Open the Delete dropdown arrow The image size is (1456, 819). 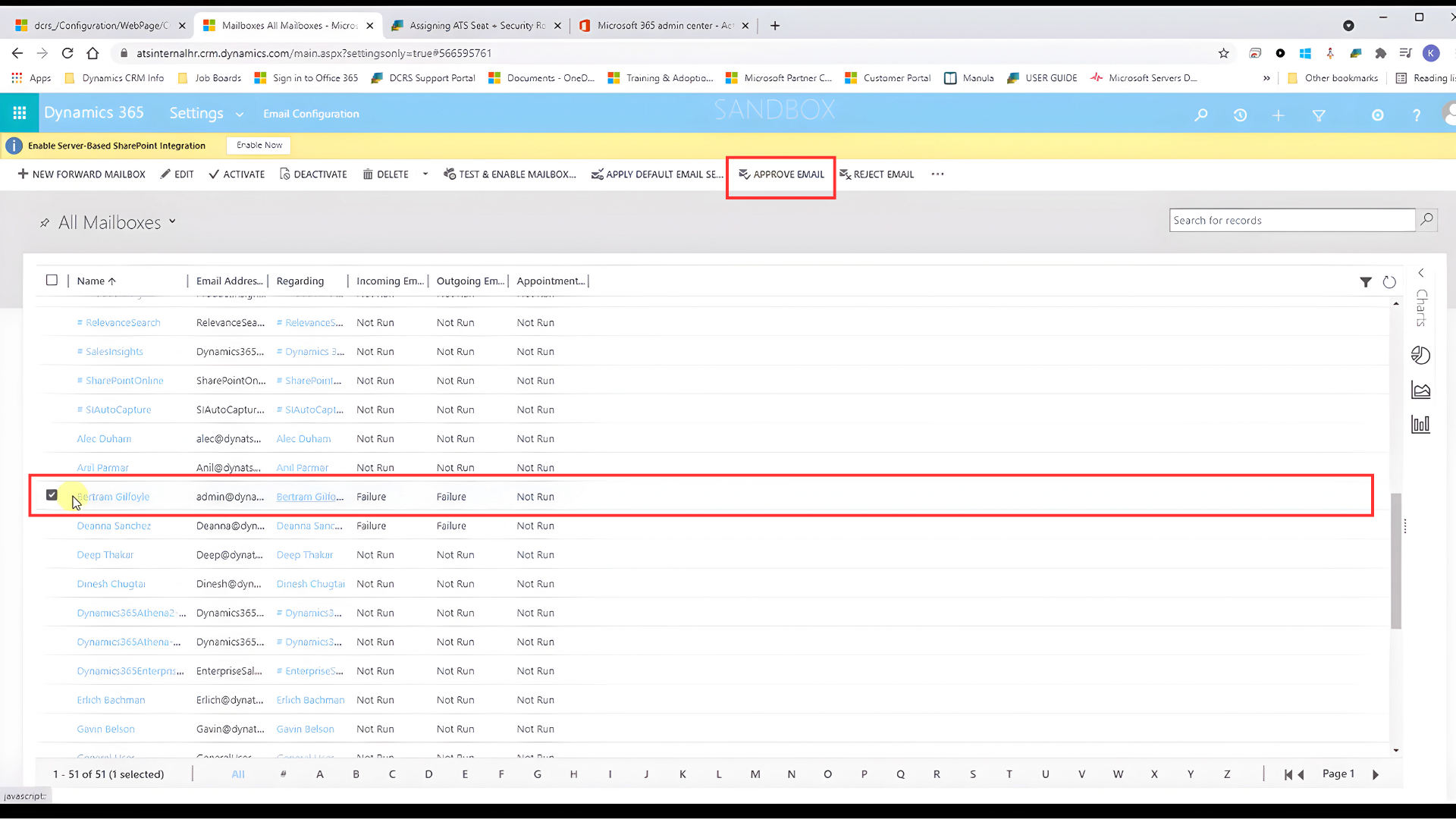(x=425, y=174)
